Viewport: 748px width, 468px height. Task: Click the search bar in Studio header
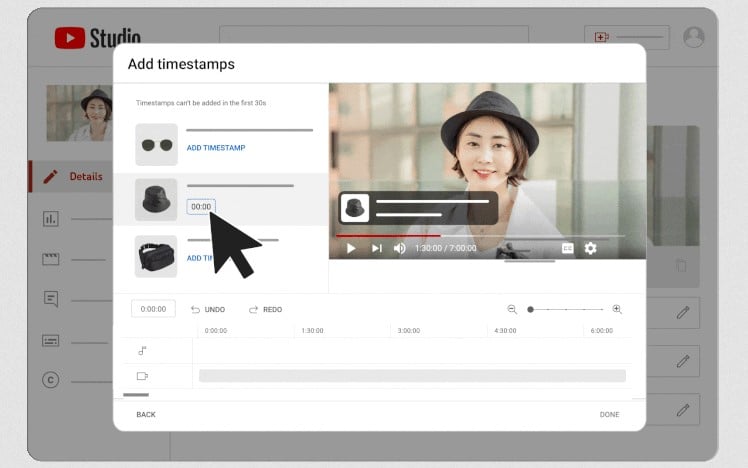point(374,34)
